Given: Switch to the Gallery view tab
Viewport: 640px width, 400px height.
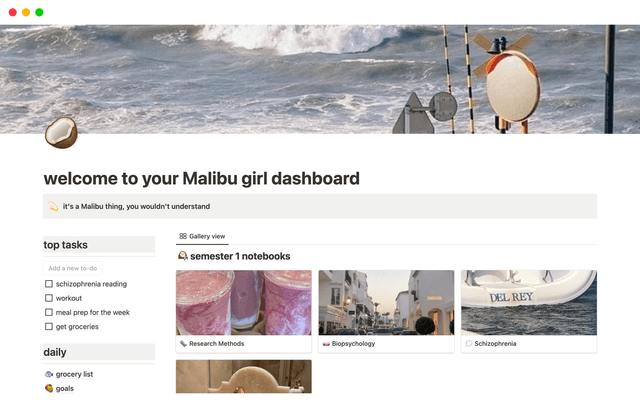Looking at the screenshot, I should 202,236.
